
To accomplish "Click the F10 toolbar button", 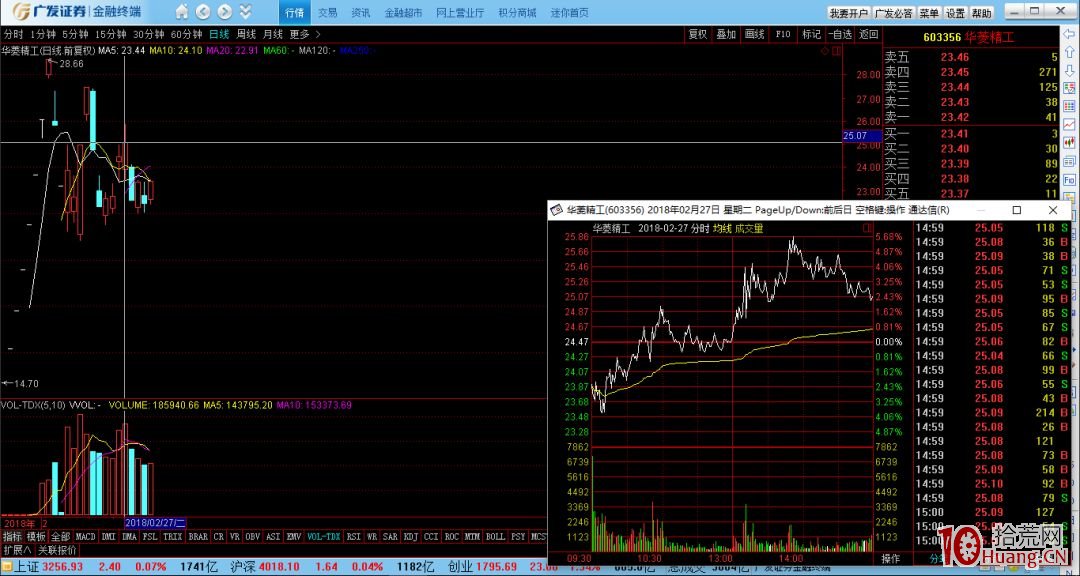I will (x=783, y=34).
